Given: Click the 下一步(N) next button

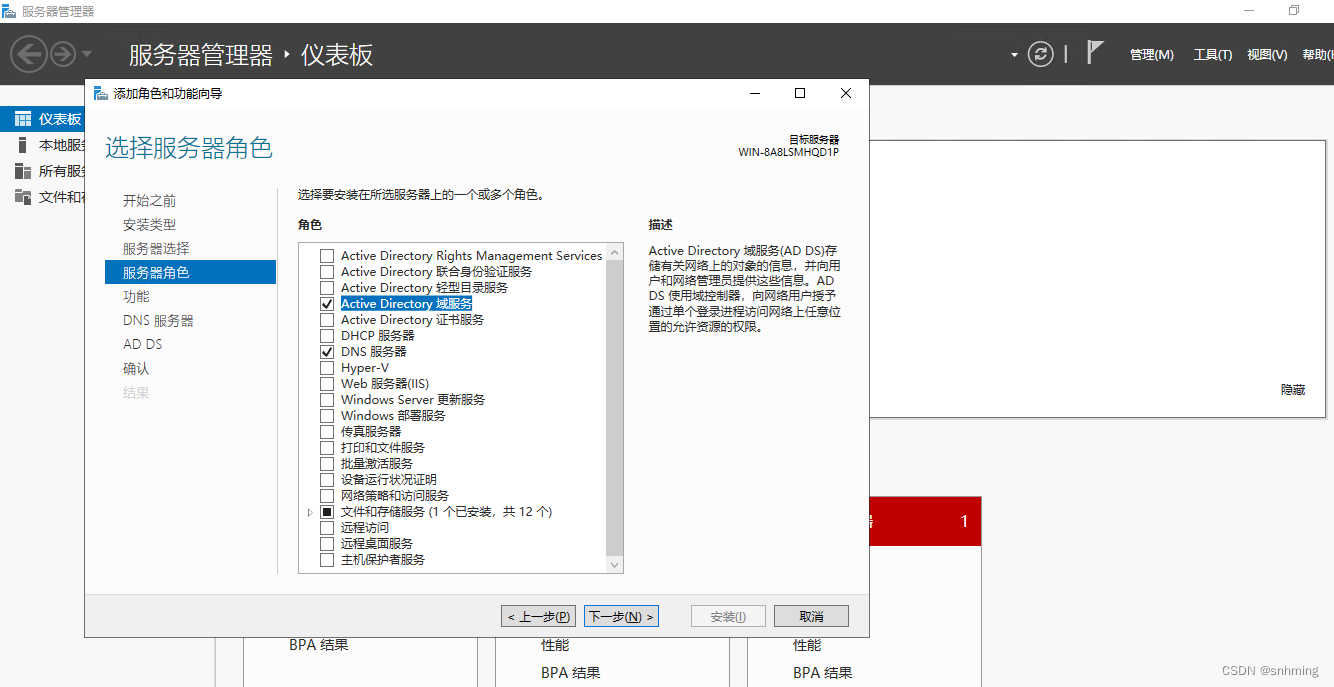Looking at the screenshot, I should [621, 616].
